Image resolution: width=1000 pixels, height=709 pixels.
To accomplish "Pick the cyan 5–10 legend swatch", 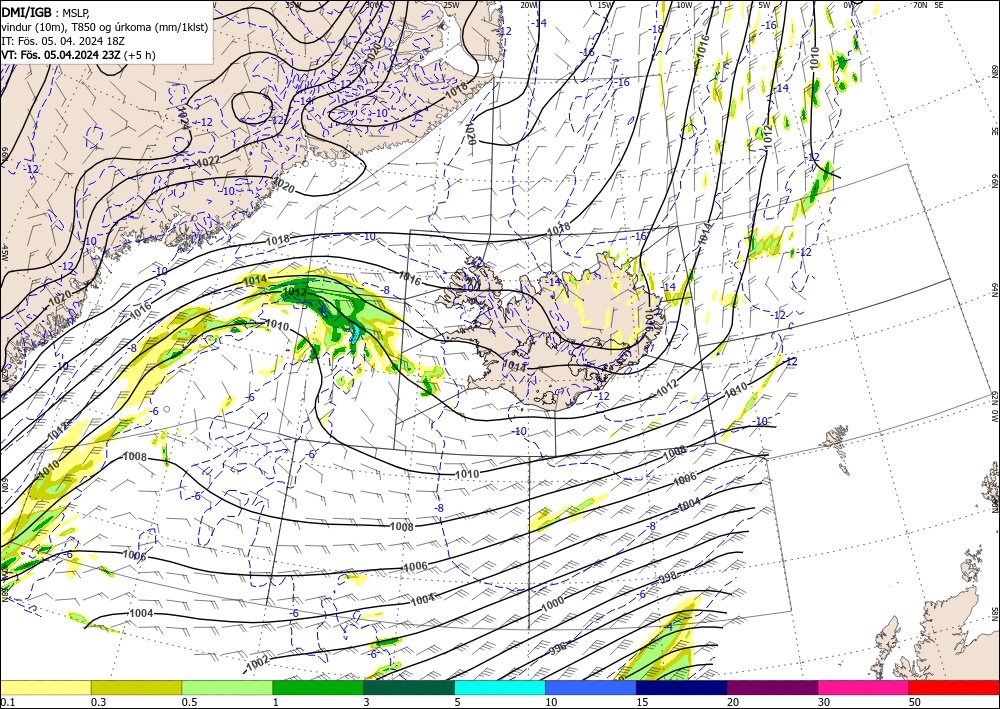I will click(x=499, y=687).
